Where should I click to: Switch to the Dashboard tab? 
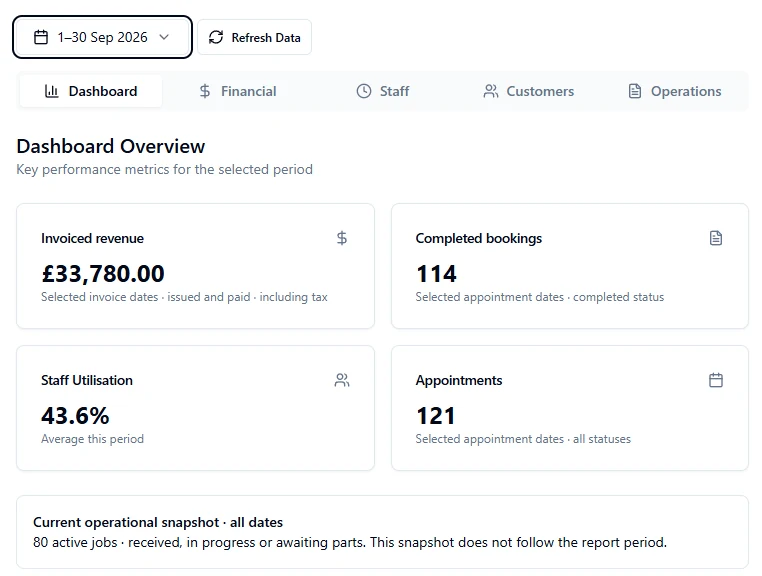pyautogui.click(x=91, y=91)
